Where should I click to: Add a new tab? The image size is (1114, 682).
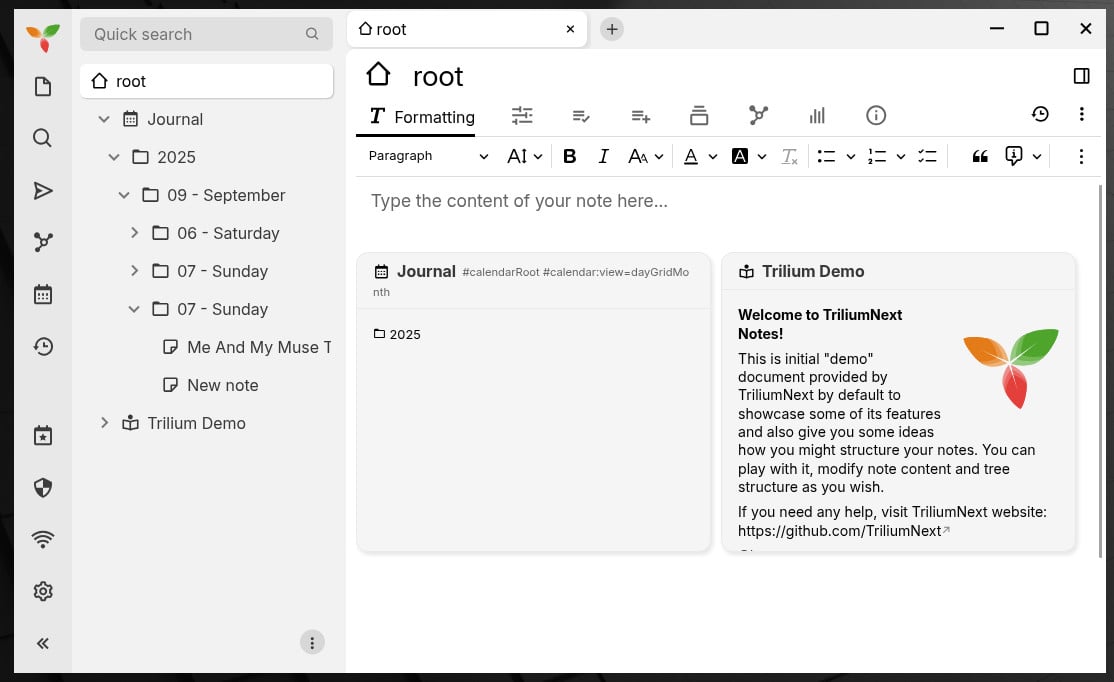coord(612,30)
